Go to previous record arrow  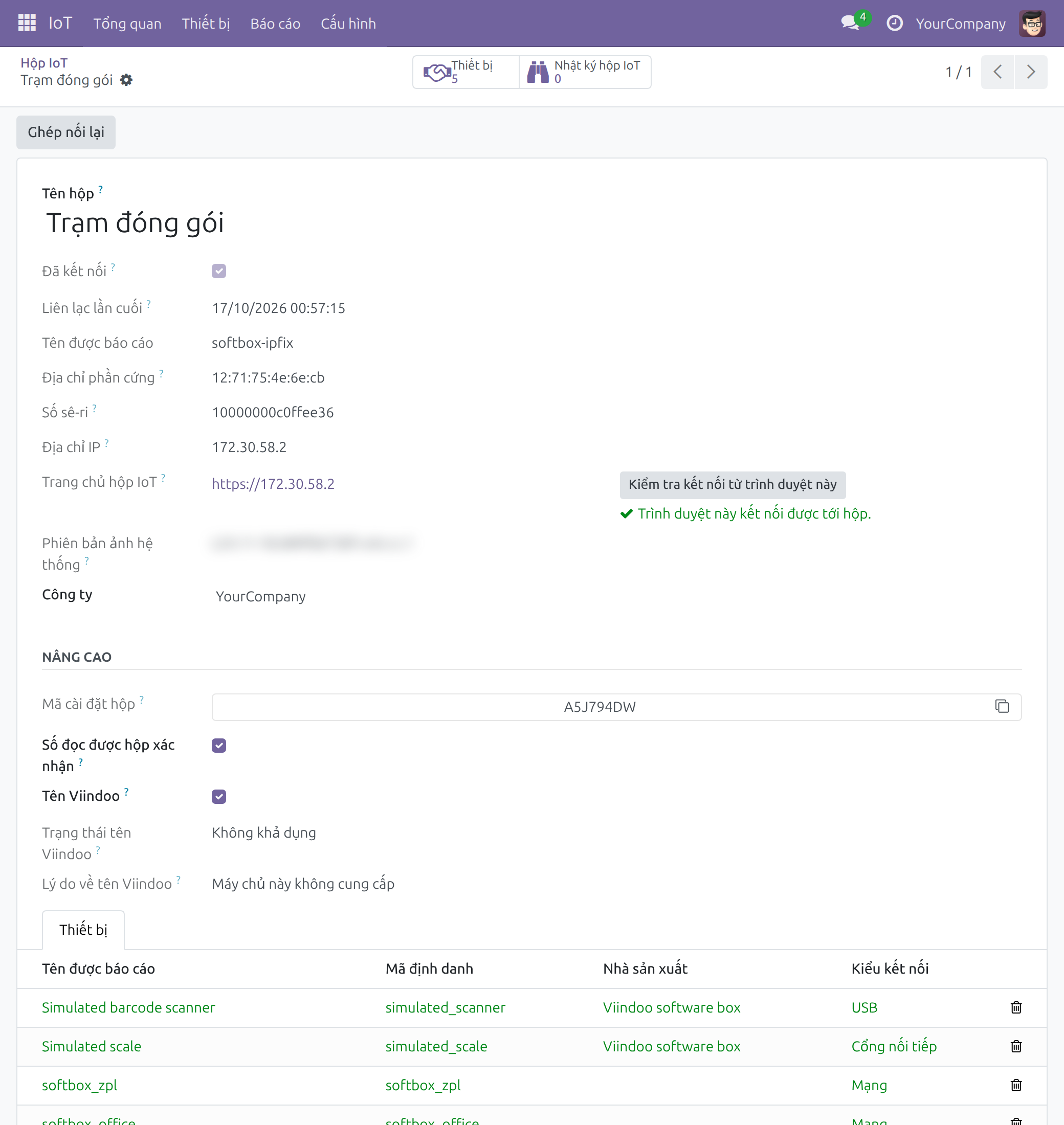pyautogui.click(x=997, y=72)
